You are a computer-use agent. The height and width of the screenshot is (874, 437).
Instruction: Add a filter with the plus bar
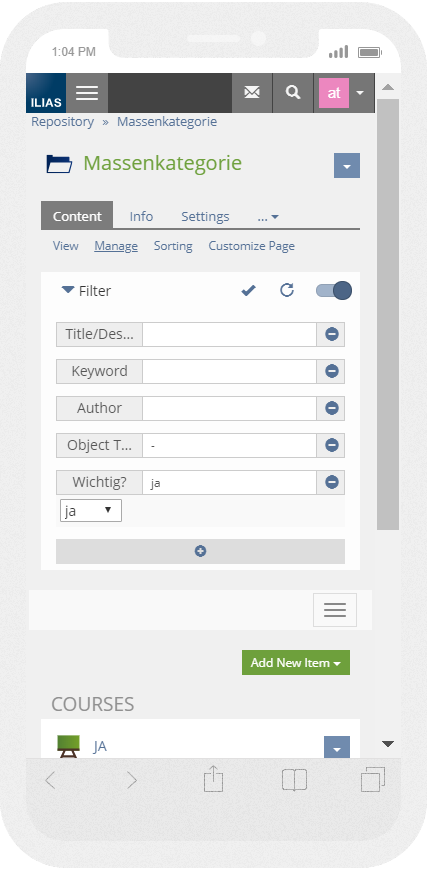[200, 551]
